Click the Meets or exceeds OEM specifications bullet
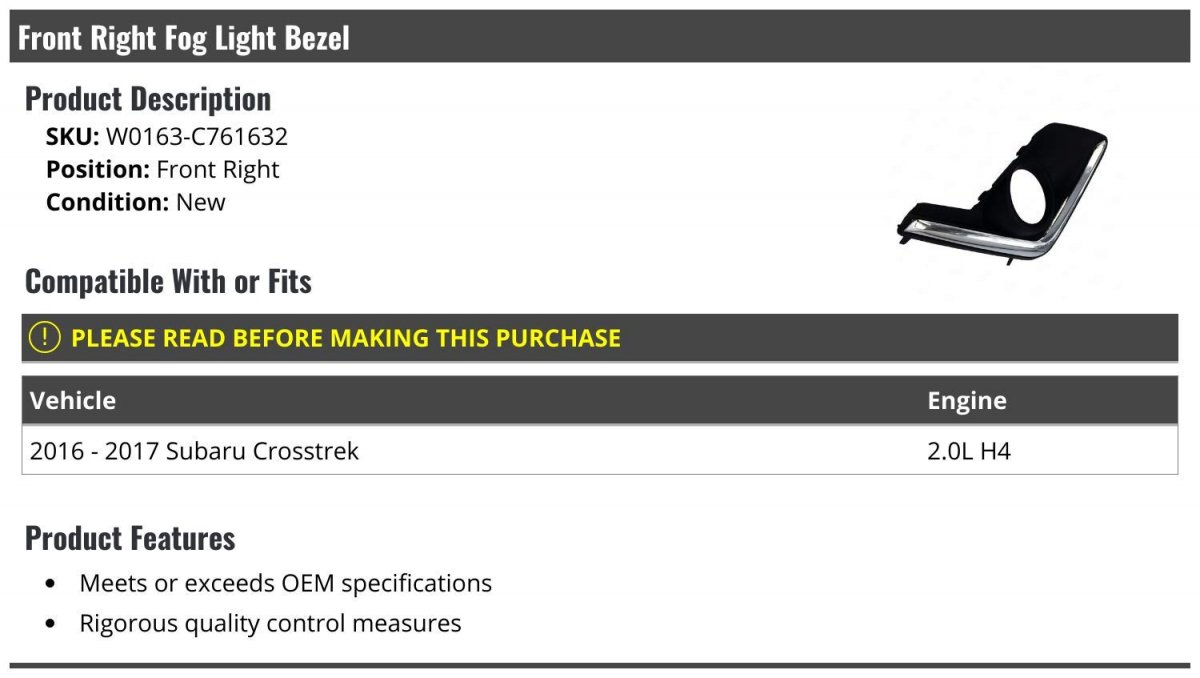This screenshot has width=1200, height=678. coord(285,583)
